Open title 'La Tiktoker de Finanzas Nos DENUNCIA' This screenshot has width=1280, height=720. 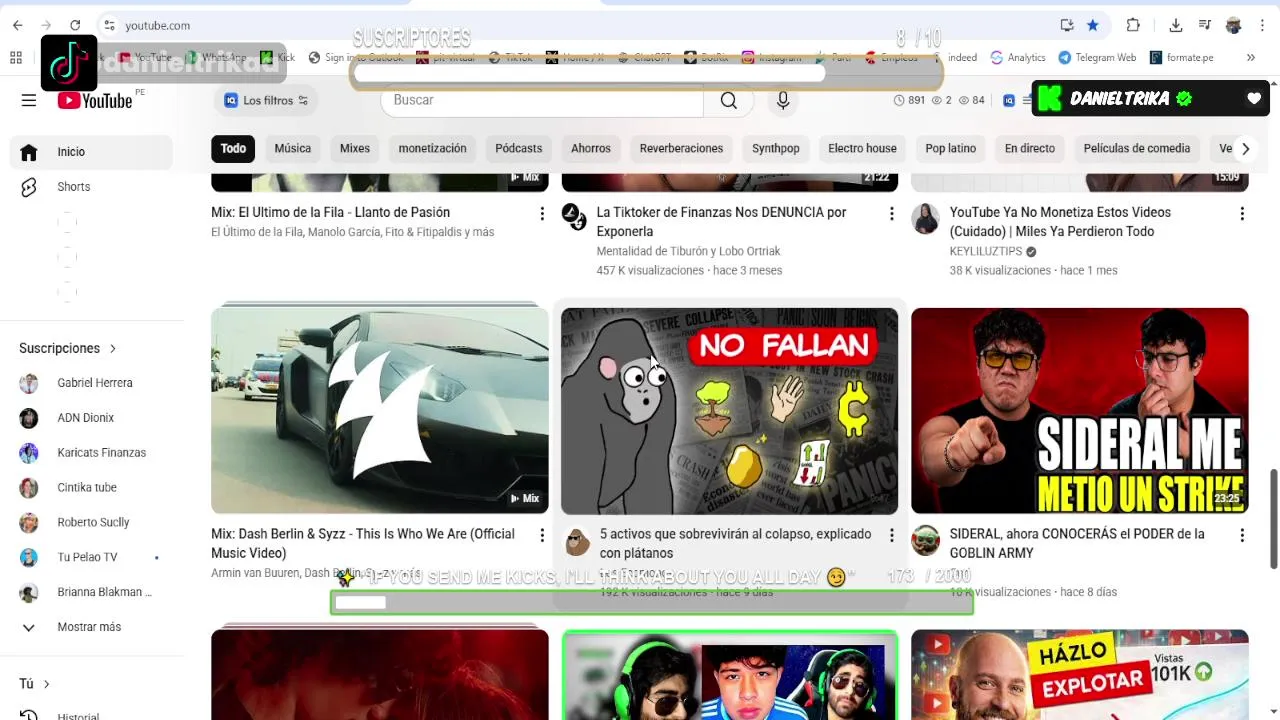(x=721, y=221)
